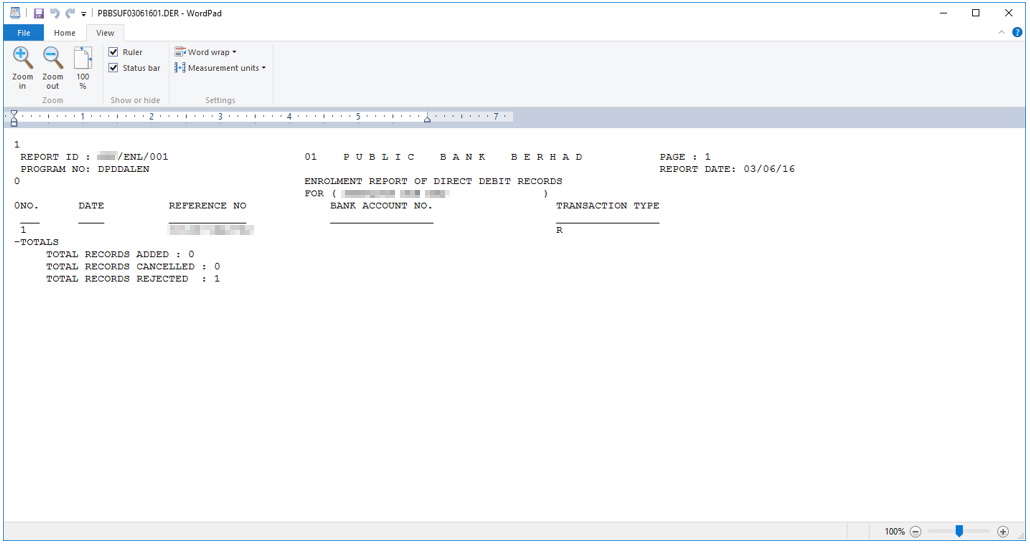Expand the Word wrap dropdown
1030x544 pixels.
206,52
